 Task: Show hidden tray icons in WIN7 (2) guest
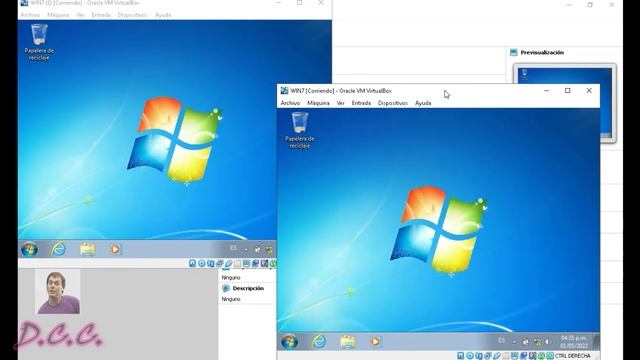tap(246, 249)
